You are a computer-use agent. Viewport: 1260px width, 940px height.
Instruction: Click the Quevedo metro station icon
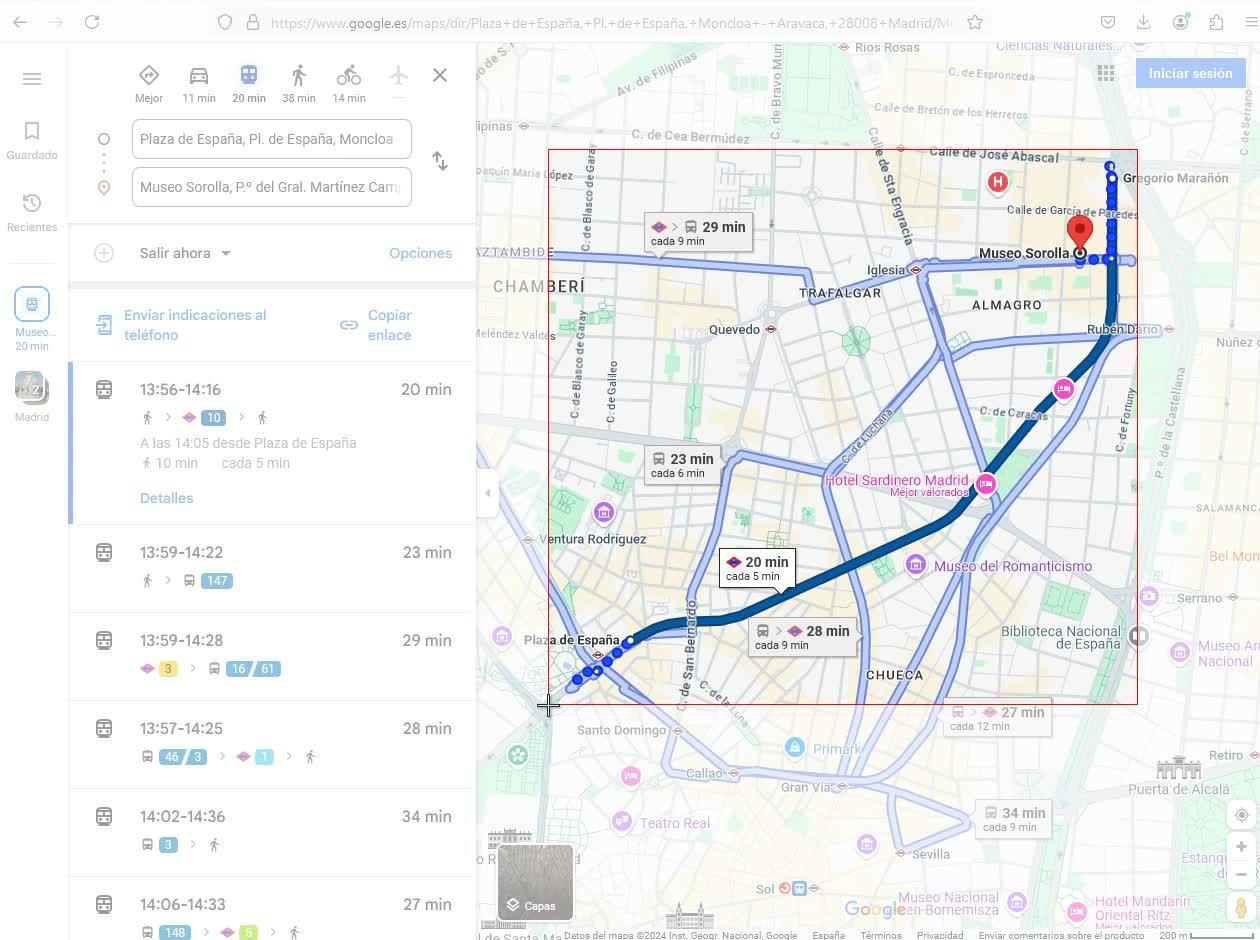(770, 329)
